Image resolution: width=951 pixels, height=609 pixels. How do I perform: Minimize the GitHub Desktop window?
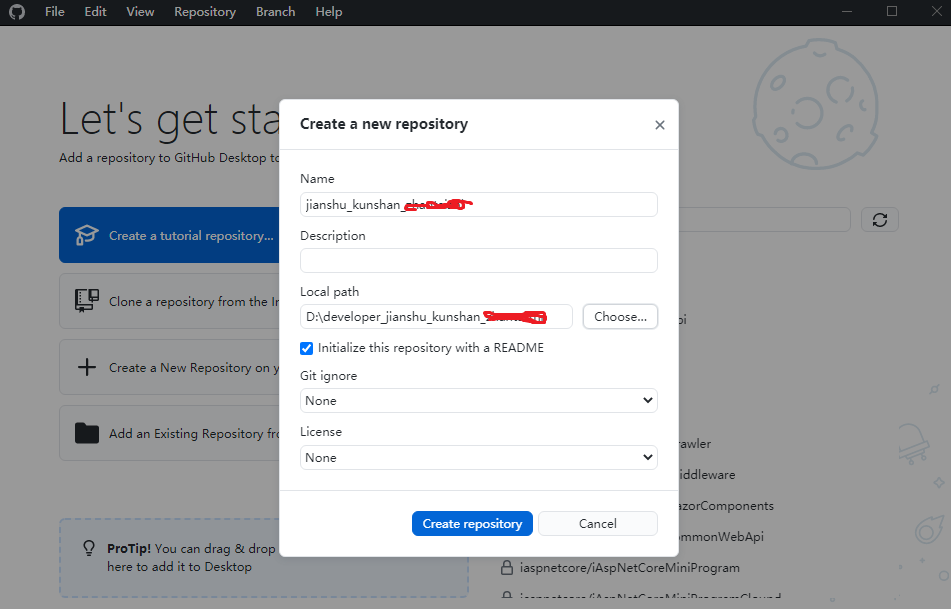[847, 12]
